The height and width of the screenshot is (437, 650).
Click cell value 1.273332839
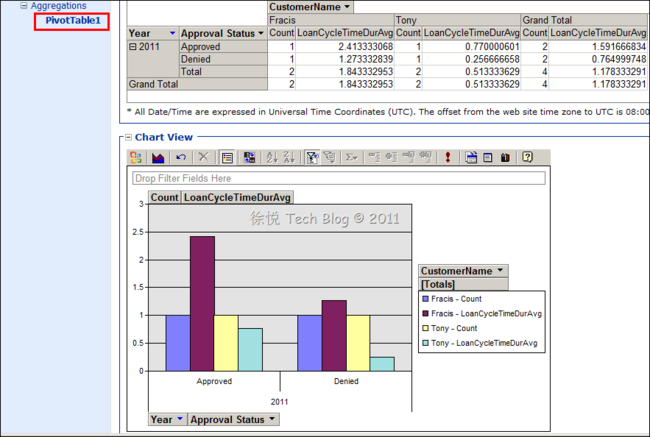pyautogui.click(x=344, y=59)
